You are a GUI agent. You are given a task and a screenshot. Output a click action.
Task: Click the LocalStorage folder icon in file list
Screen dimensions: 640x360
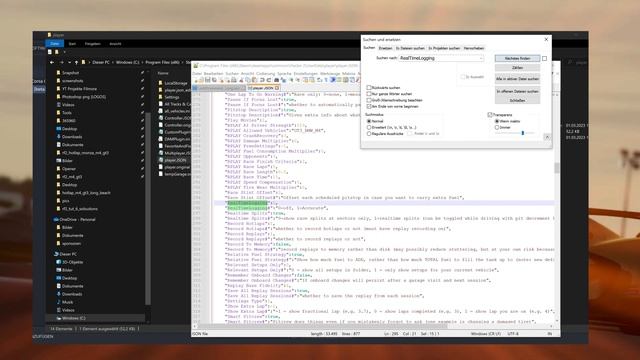pos(160,83)
